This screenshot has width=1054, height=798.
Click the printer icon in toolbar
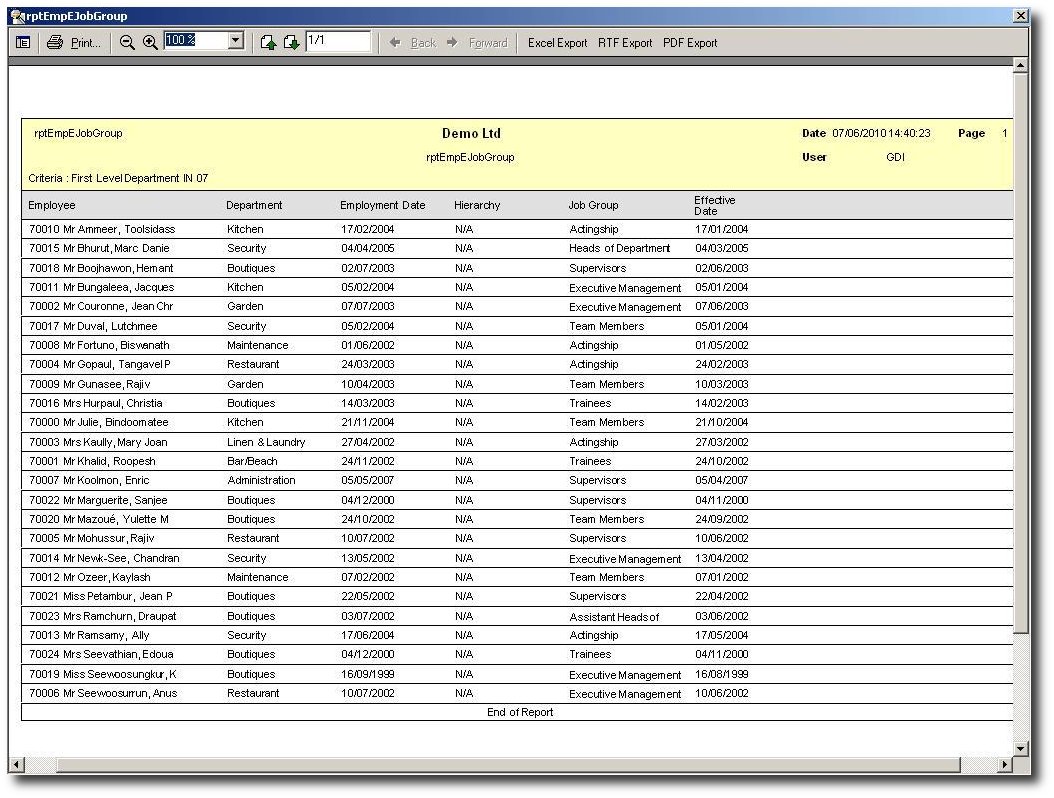(x=55, y=42)
